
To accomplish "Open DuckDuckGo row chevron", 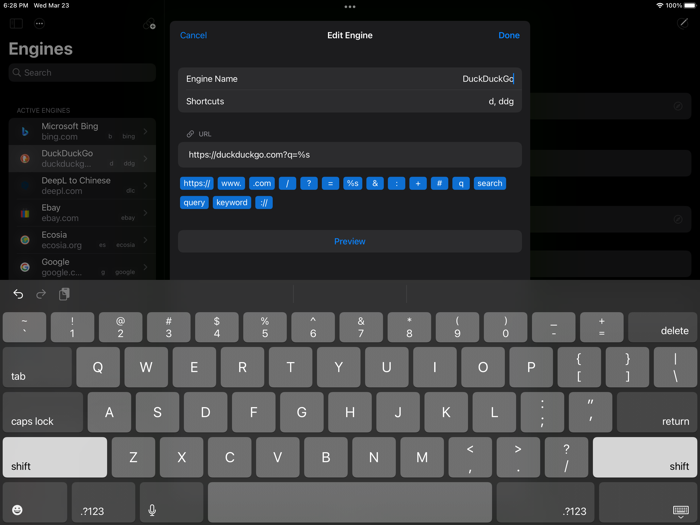I will click(x=146, y=158).
